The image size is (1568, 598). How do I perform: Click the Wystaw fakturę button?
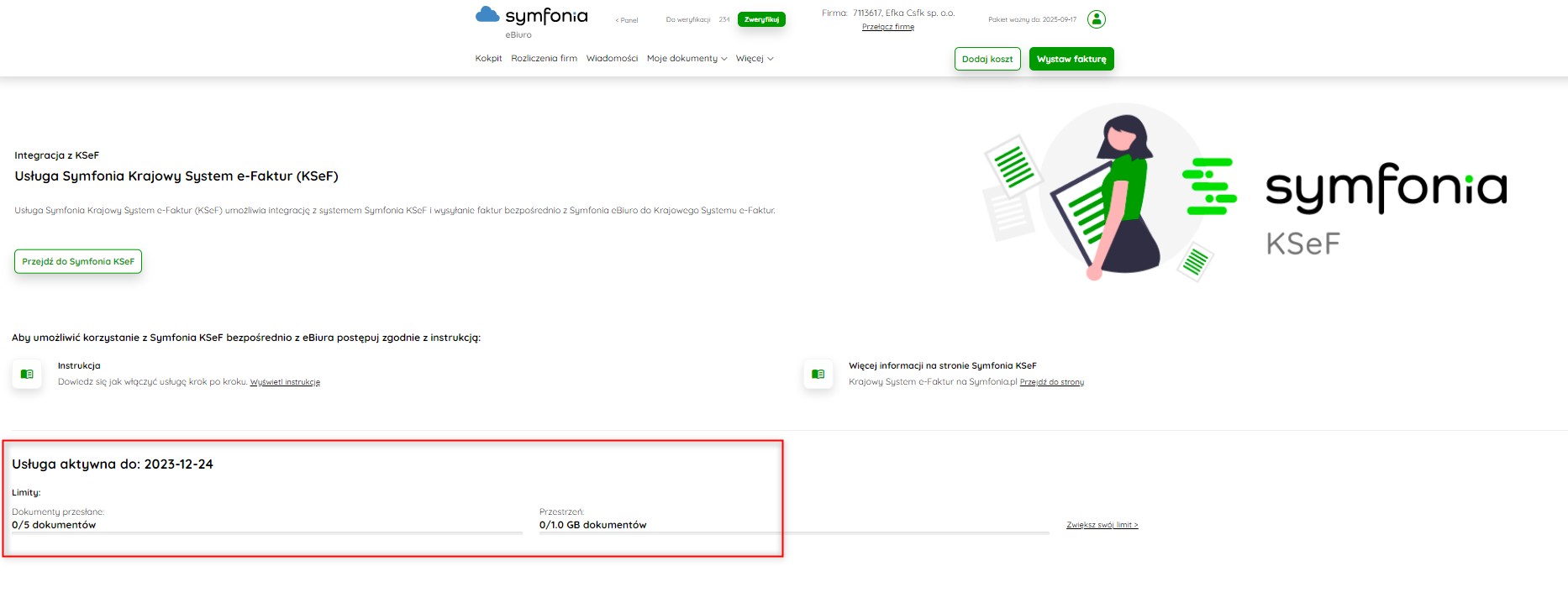click(1071, 59)
